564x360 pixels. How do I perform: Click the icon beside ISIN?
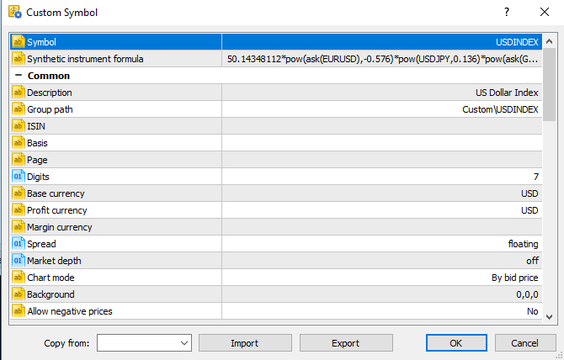[x=18, y=126]
